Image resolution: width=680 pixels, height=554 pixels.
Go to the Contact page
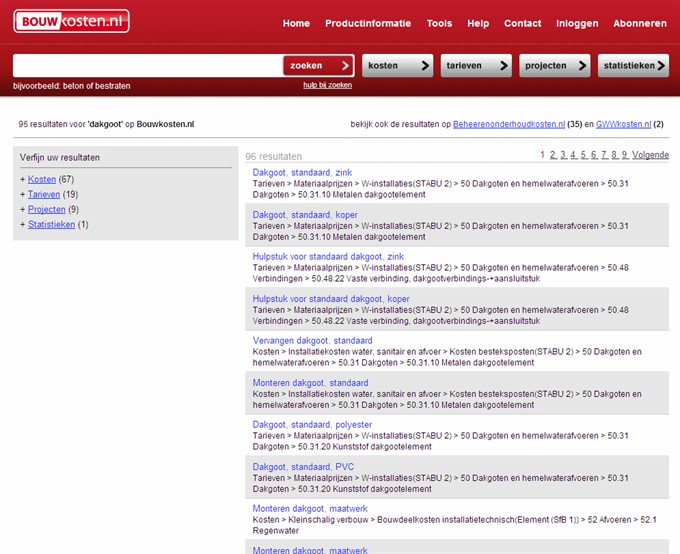coord(523,23)
